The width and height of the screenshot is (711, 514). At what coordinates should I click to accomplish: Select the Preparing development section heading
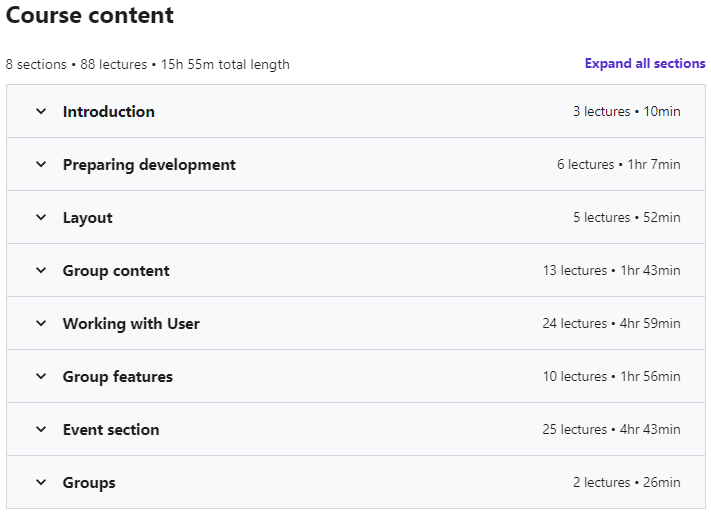[149, 165]
